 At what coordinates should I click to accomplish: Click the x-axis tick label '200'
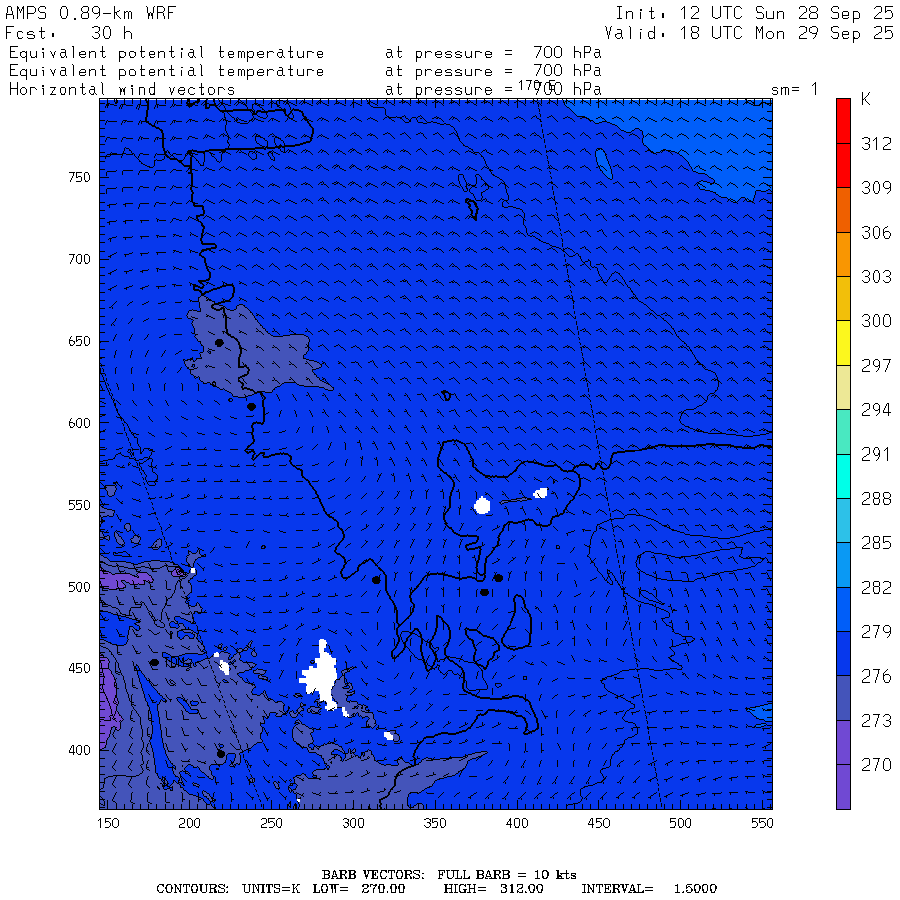[189, 823]
